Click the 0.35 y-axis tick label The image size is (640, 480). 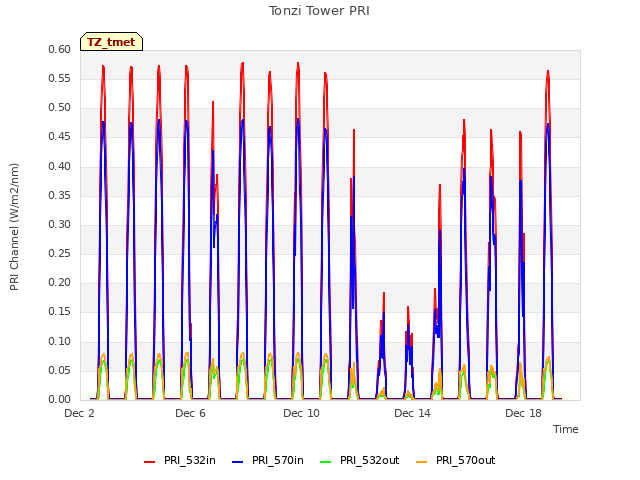(60, 195)
